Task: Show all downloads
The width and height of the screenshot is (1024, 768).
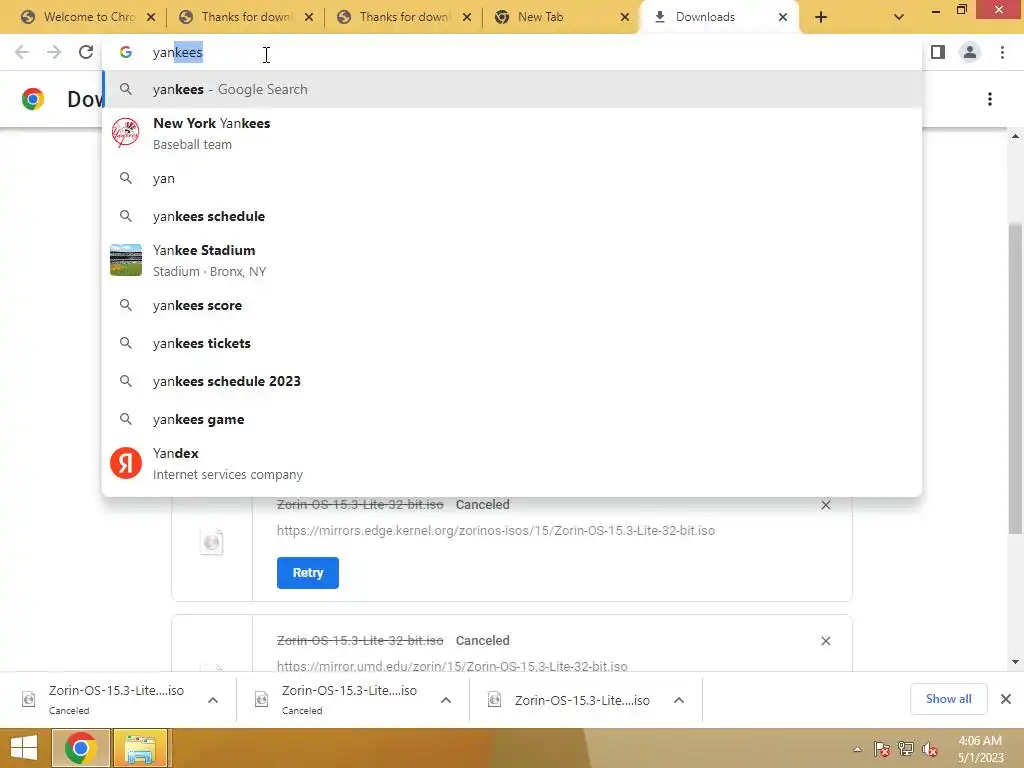Action: tap(948, 699)
